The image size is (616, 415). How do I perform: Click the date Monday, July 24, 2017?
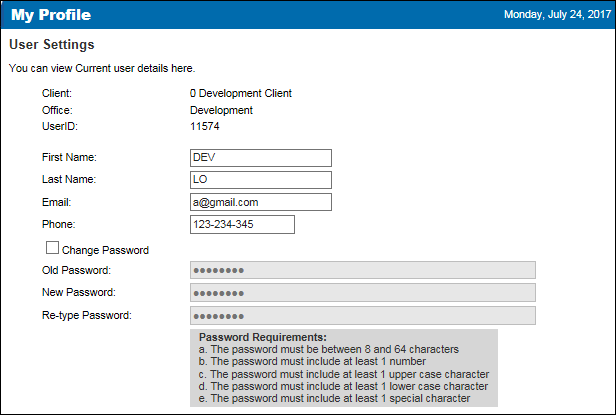(x=557, y=15)
